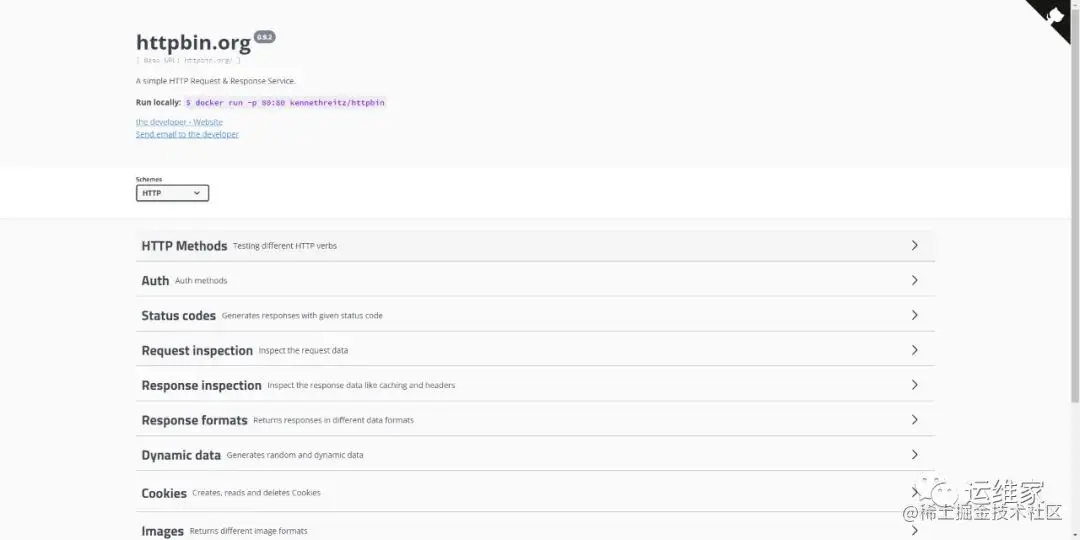
Task: Click the Dynamic data heading
Action: coord(181,455)
